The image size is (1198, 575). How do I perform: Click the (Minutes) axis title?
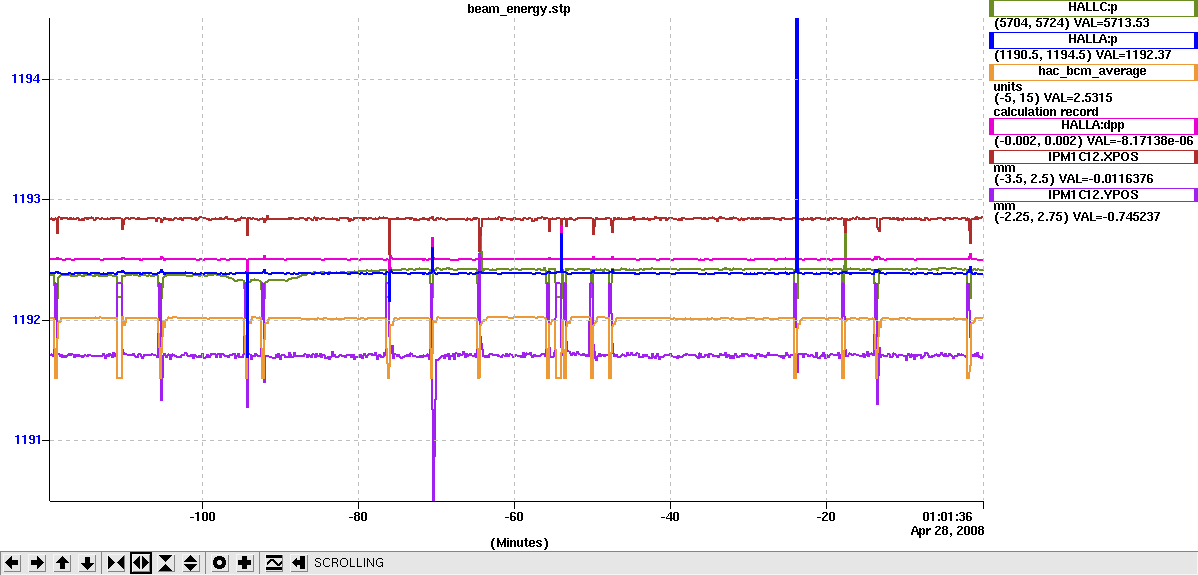click(x=520, y=543)
